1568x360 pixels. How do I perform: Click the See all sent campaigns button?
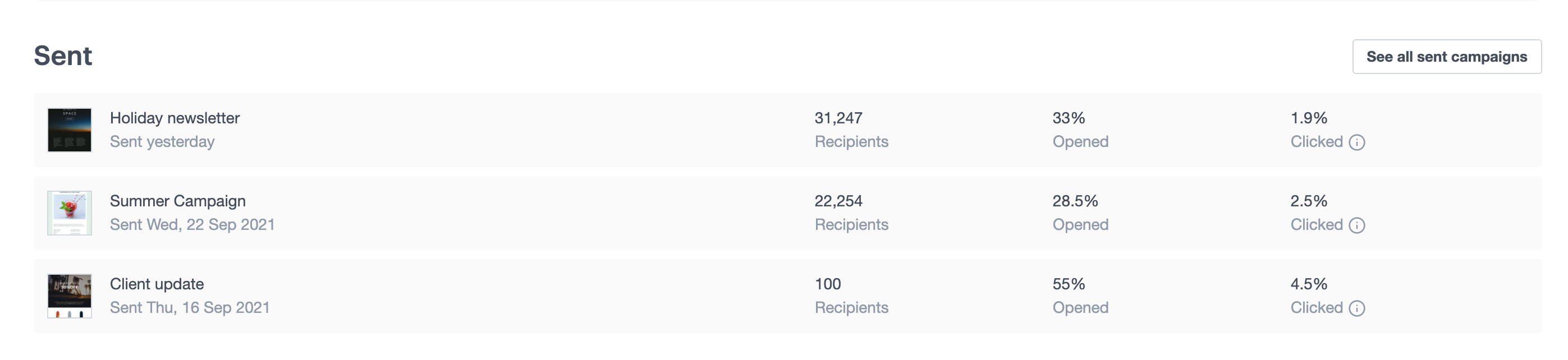tap(1446, 57)
